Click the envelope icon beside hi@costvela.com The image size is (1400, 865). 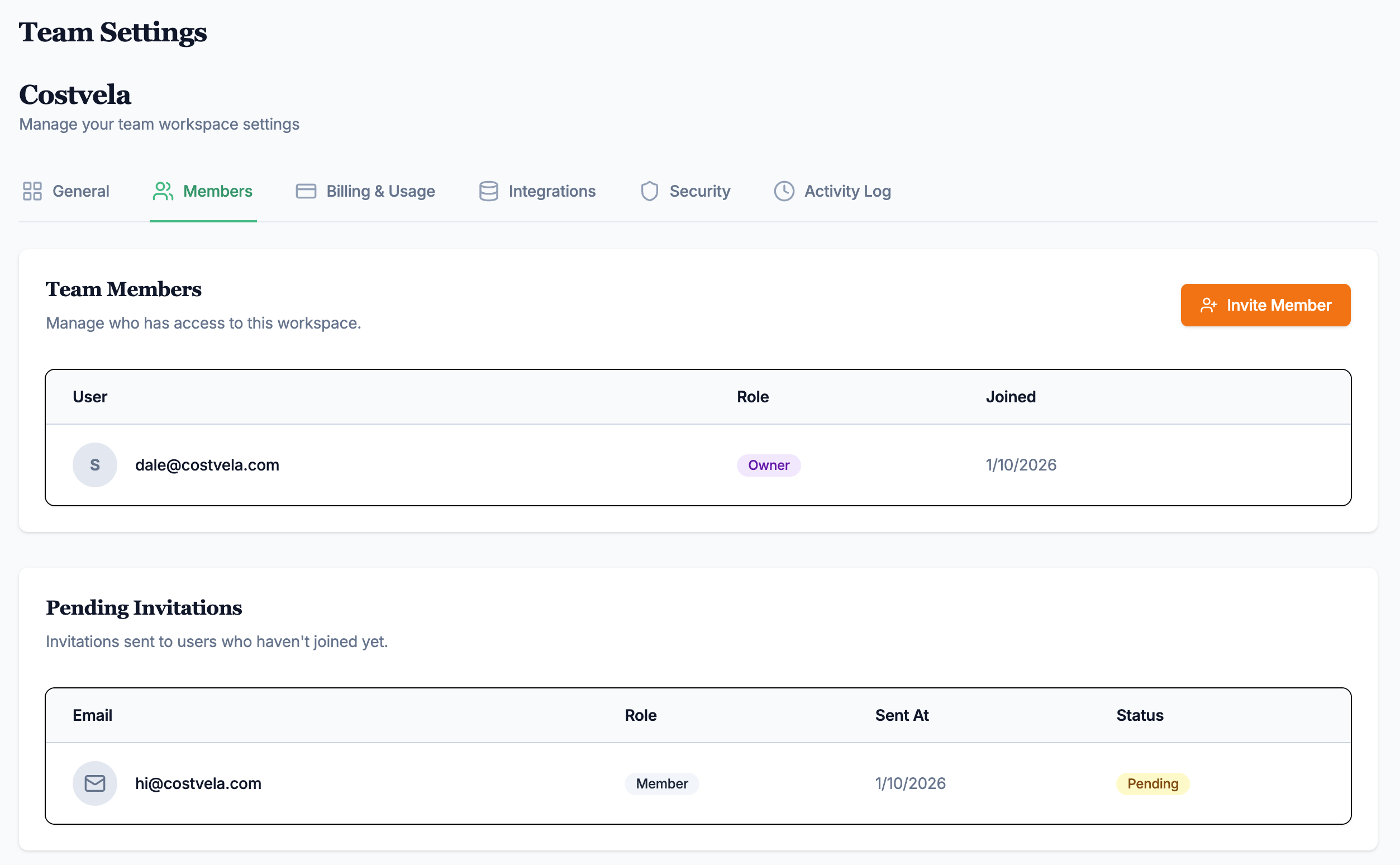point(95,783)
